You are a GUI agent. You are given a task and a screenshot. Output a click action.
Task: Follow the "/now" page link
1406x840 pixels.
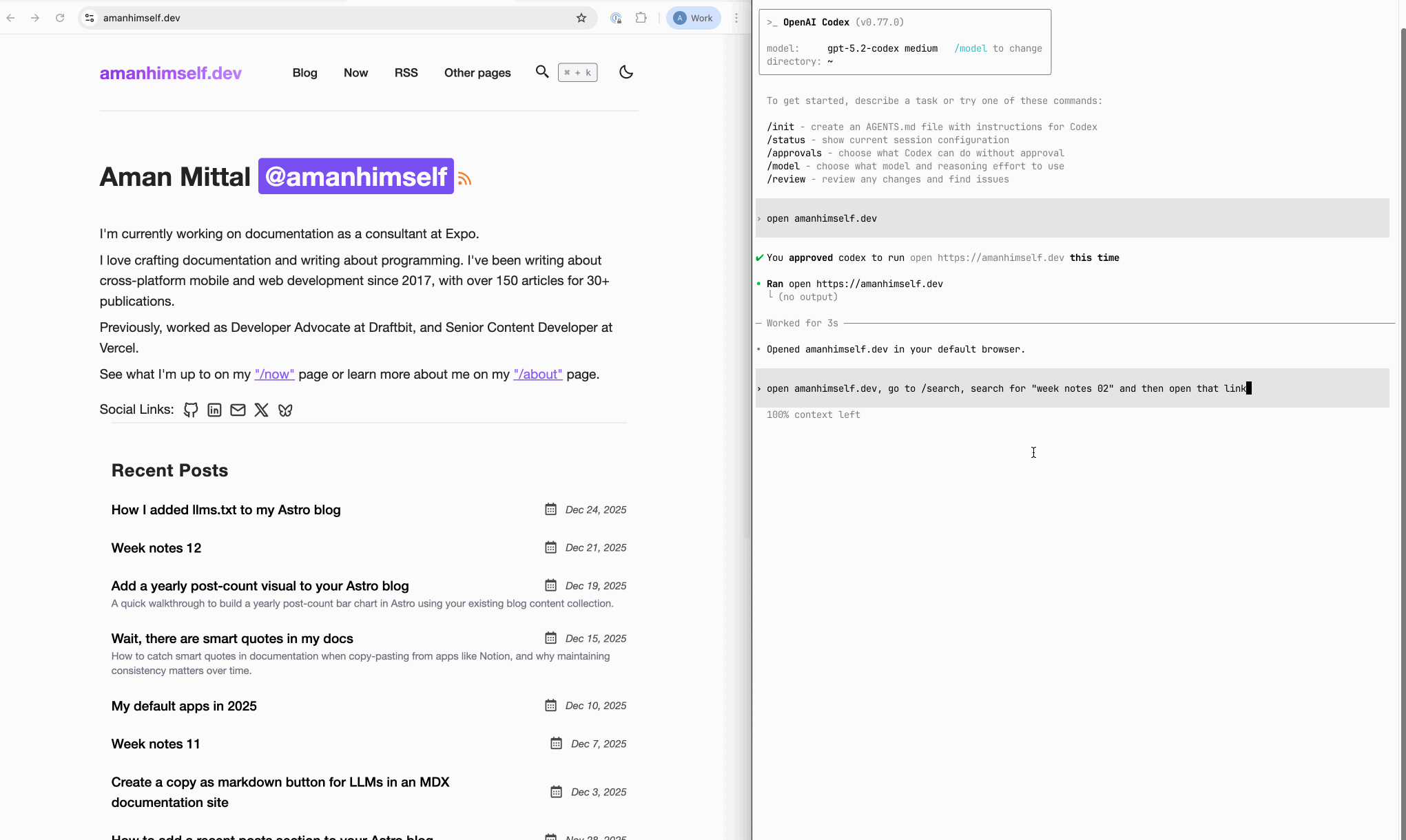click(274, 375)
